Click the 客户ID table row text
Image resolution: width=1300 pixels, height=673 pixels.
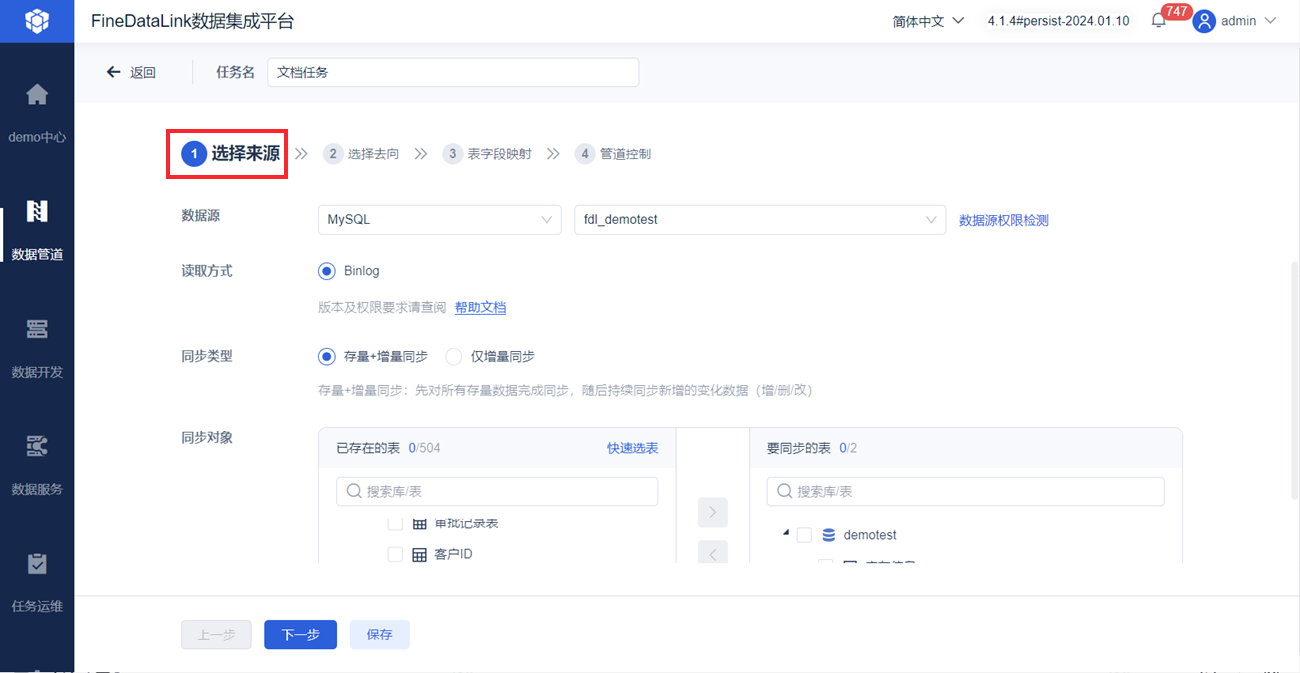453,554
